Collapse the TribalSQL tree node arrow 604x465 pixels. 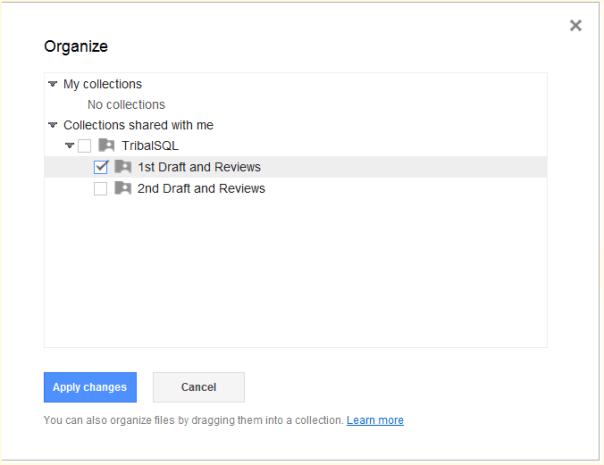69,146
